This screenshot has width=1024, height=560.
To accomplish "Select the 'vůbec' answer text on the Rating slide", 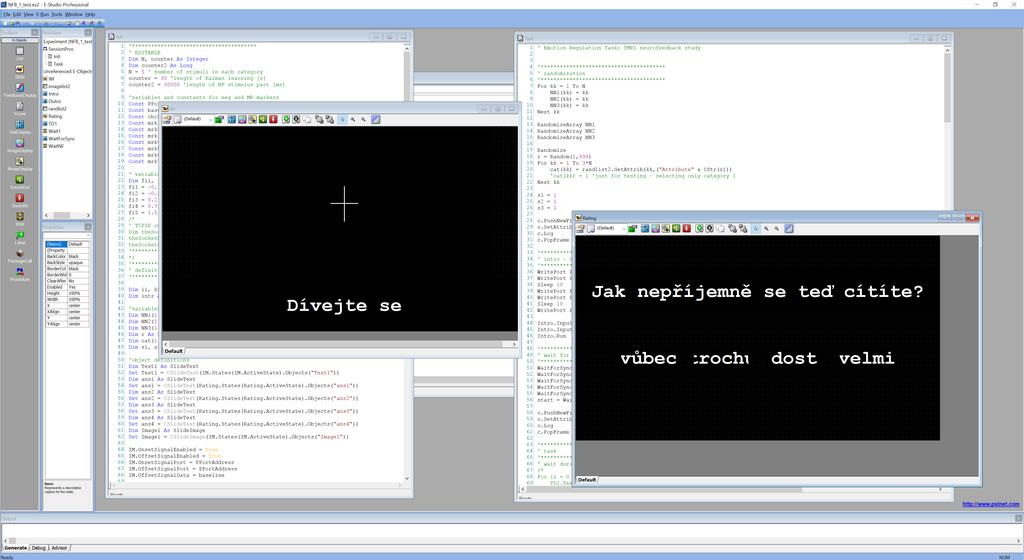I will [648, 358].
